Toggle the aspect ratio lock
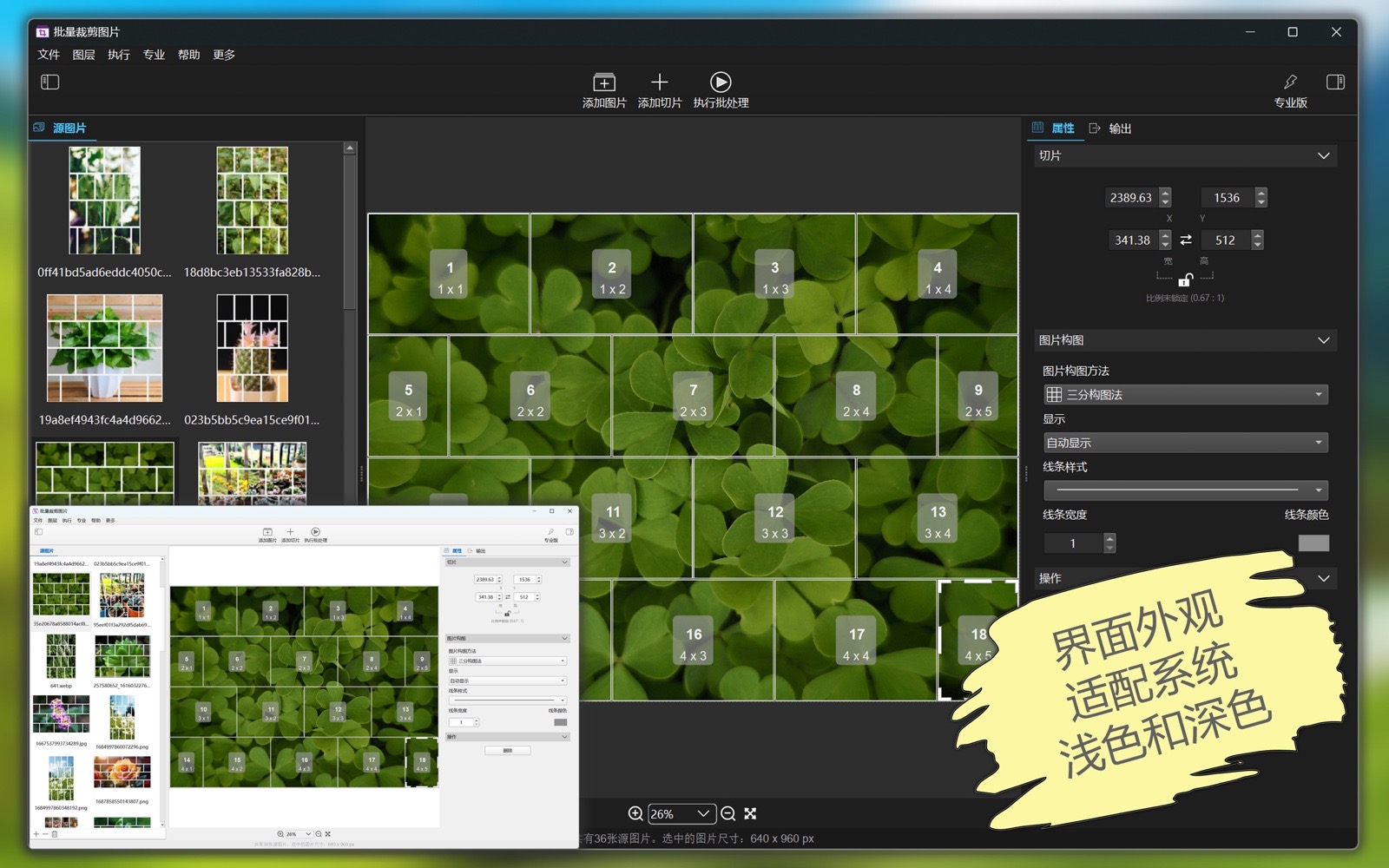The image size is (1389, 868). (1185, 279)
